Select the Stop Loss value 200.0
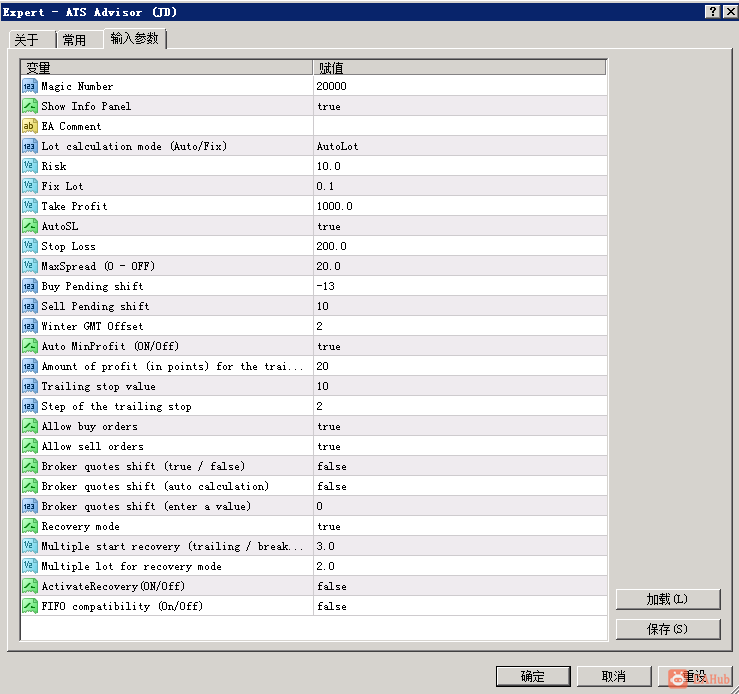The image size is (739, 694). coord(460,246)
